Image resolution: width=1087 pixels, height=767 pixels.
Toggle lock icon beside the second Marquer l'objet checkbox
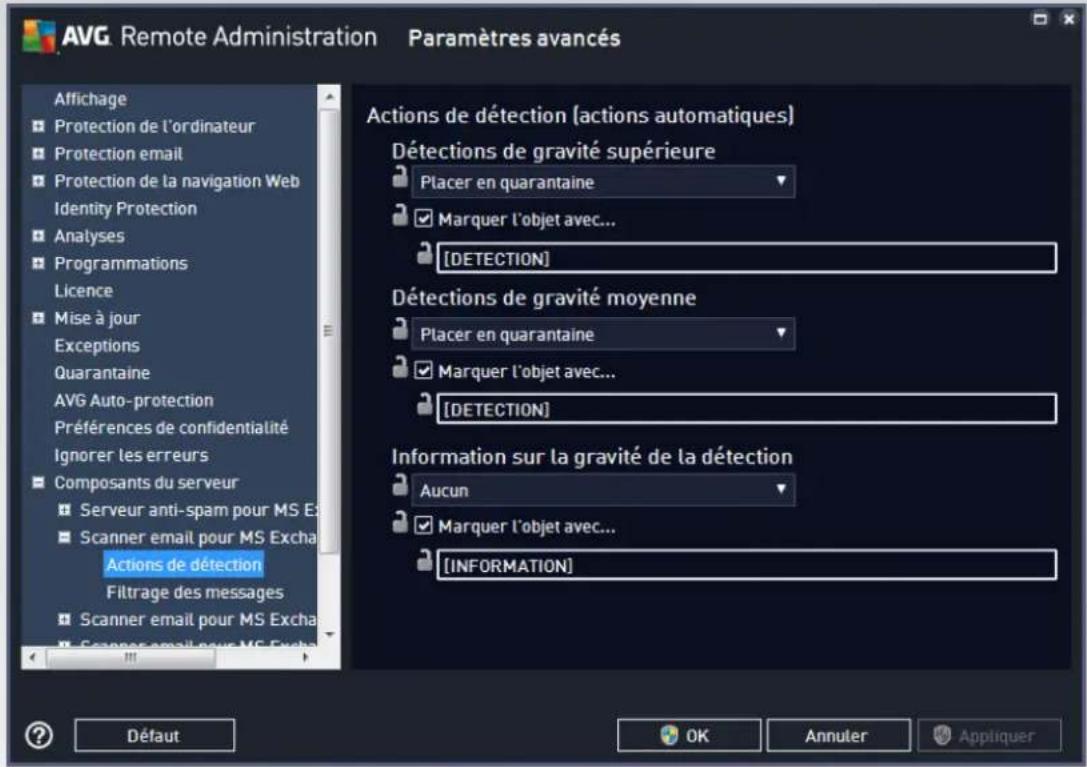(400, 367)
